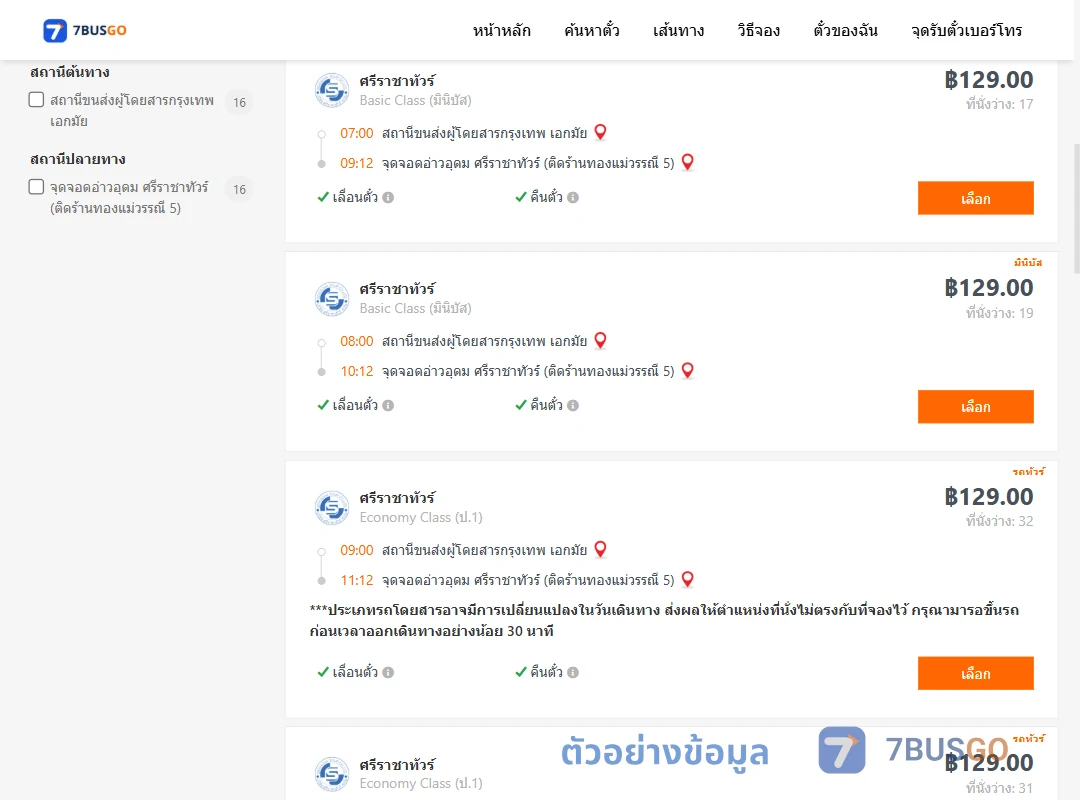
Task: Open the เส้นทาง navigation item
Action: pos(678,30)
